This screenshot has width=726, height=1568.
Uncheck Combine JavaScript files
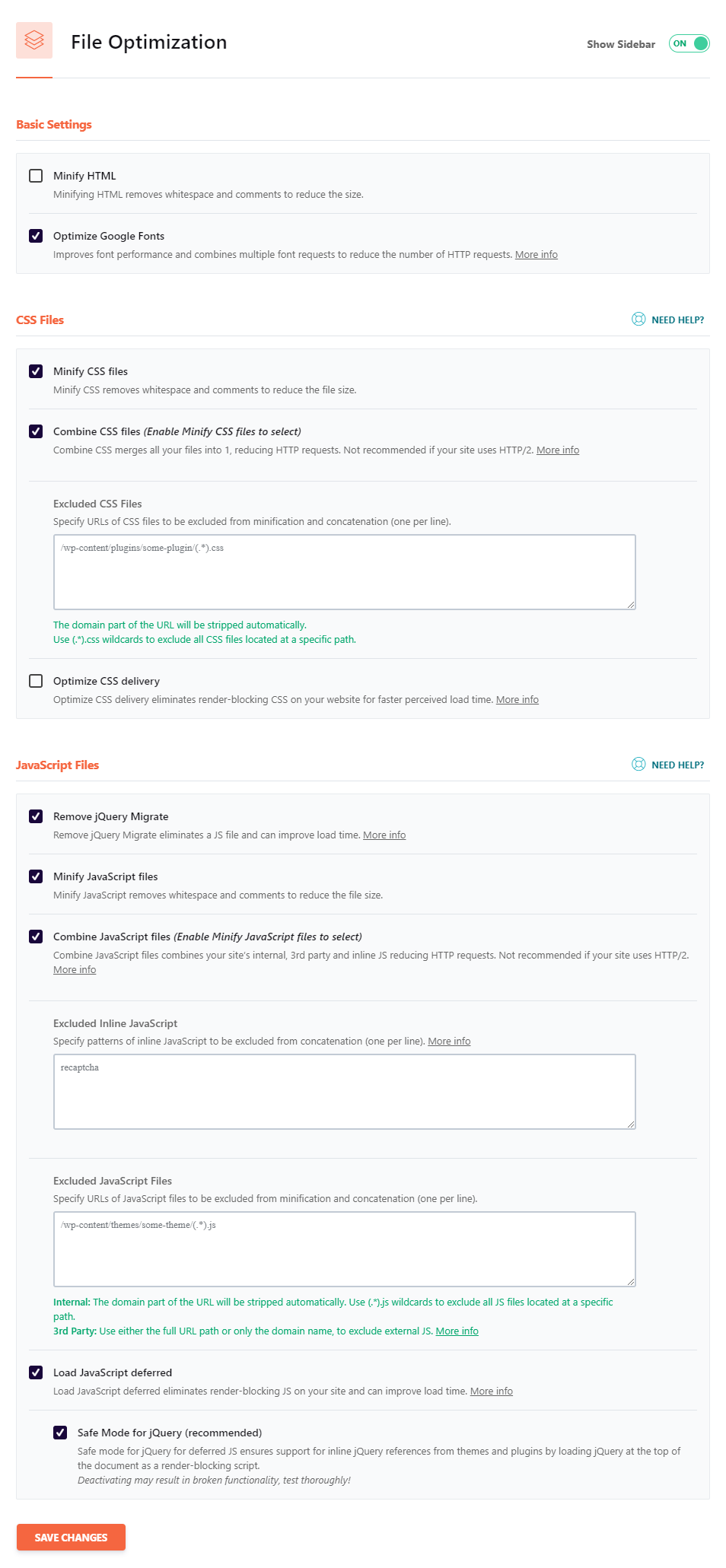pyautogui.click(x=35, y=937)
